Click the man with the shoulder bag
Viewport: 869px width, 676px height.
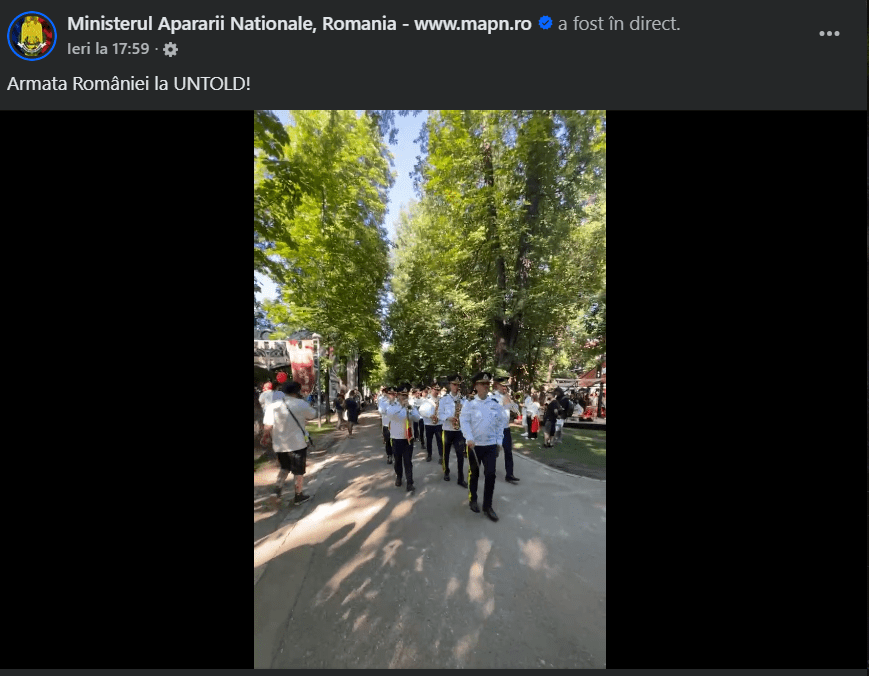(x=288, y=442)
